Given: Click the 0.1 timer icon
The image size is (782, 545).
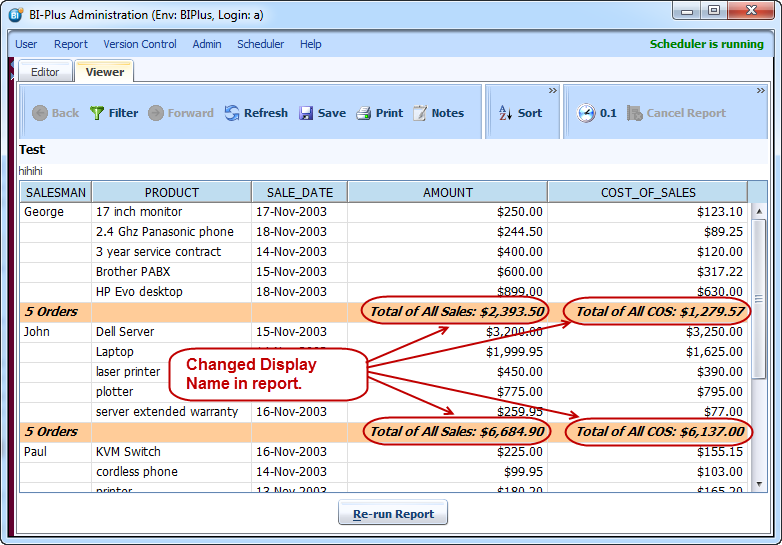Looking at the screenshot, I should click(x=586, y=113).
